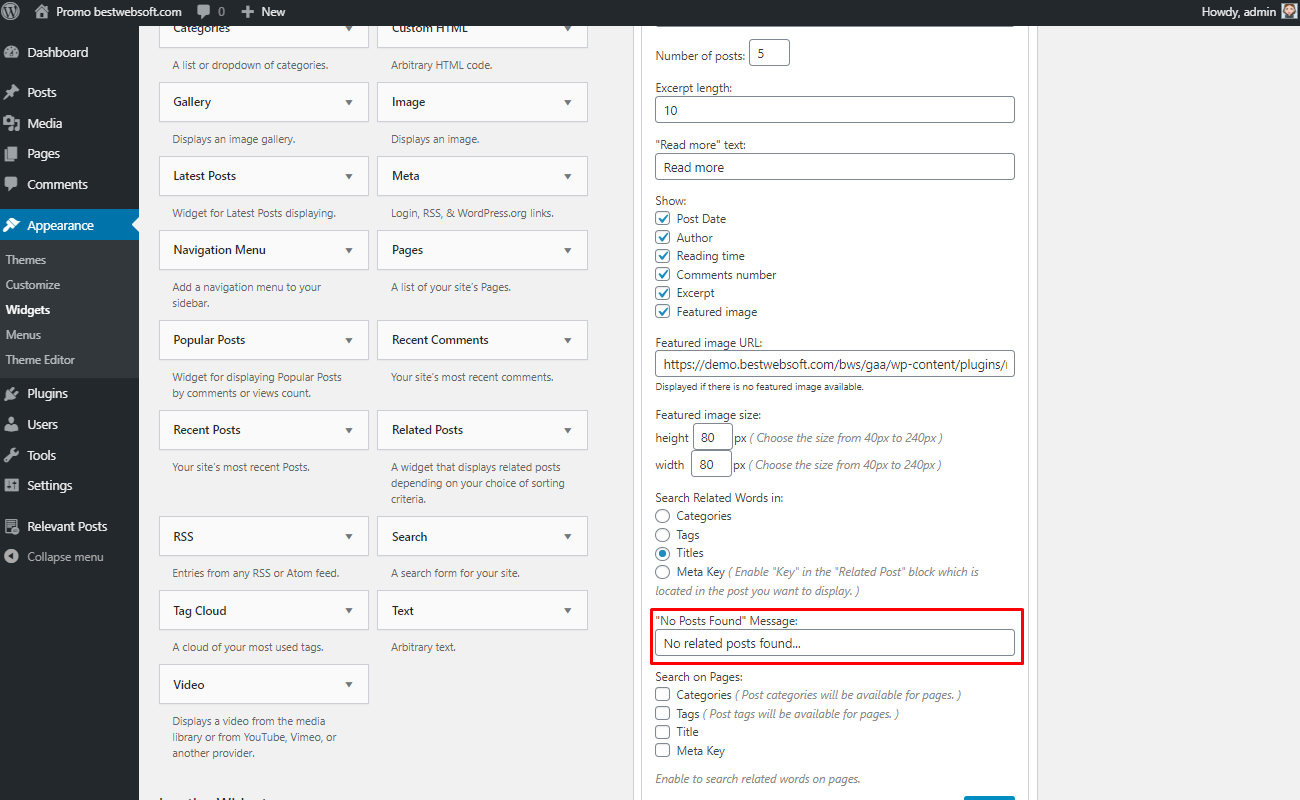
Task: Open admin avatar in top right
Action: (1289, 12)
